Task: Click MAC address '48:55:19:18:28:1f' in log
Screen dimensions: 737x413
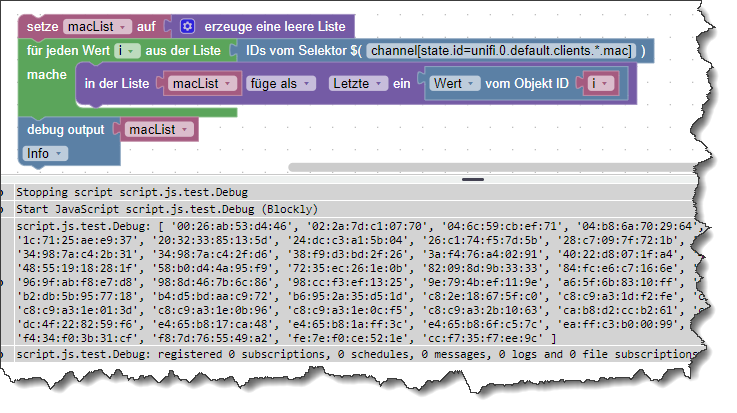Action: click(78, 268)
